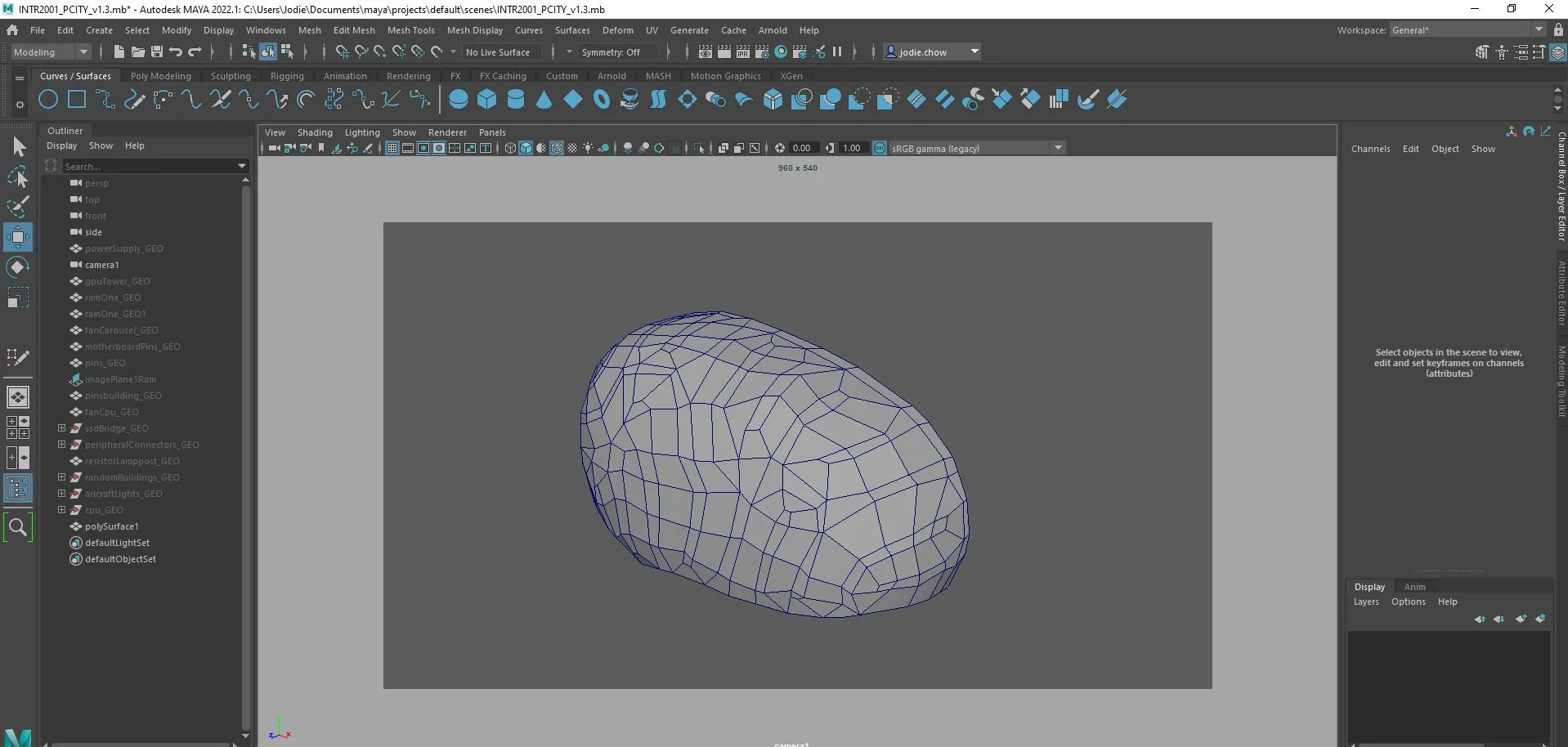Screen dimensions: 1568x747
Task: Open Layers menu in Layer Editor
Action: click(x=1365, y=602)
